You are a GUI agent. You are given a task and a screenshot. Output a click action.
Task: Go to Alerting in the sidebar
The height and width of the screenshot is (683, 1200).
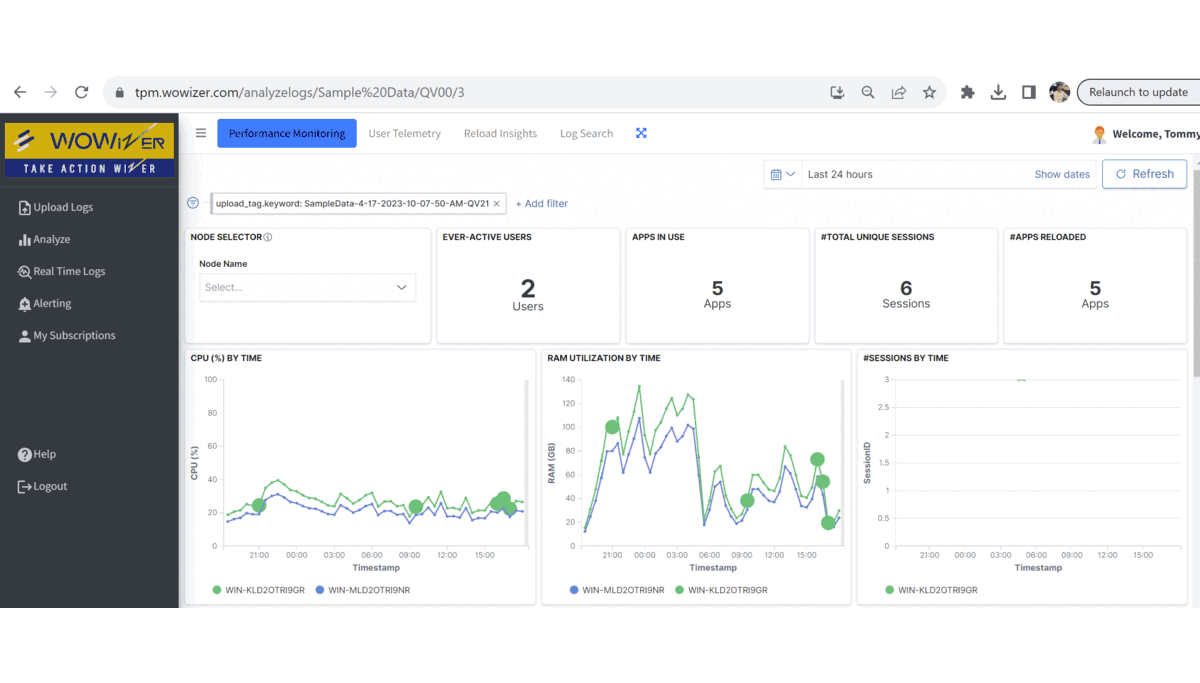(52, 303)
